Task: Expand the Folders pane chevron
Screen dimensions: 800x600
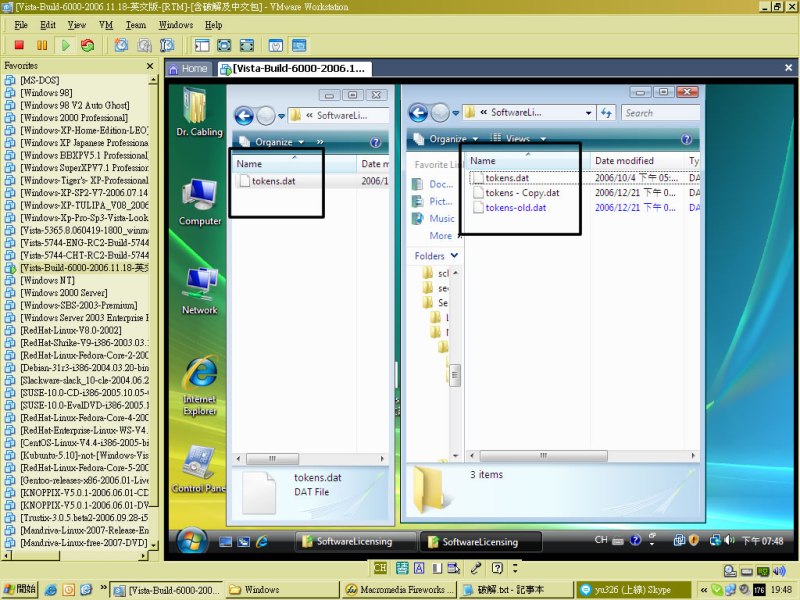Action: coord(454,255)
